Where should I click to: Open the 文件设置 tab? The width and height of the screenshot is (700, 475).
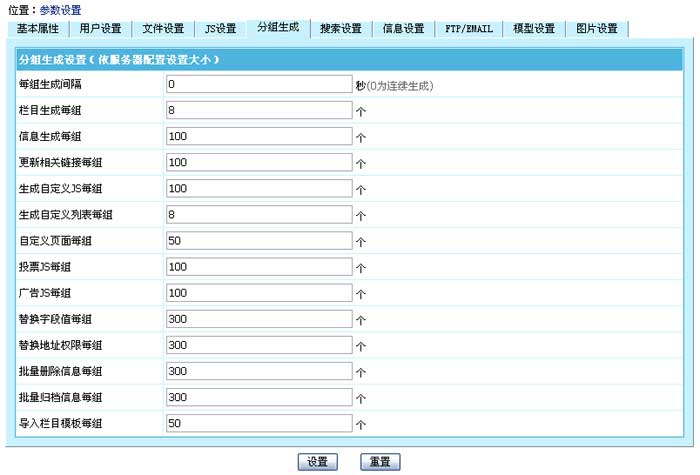tap(162, 28)
